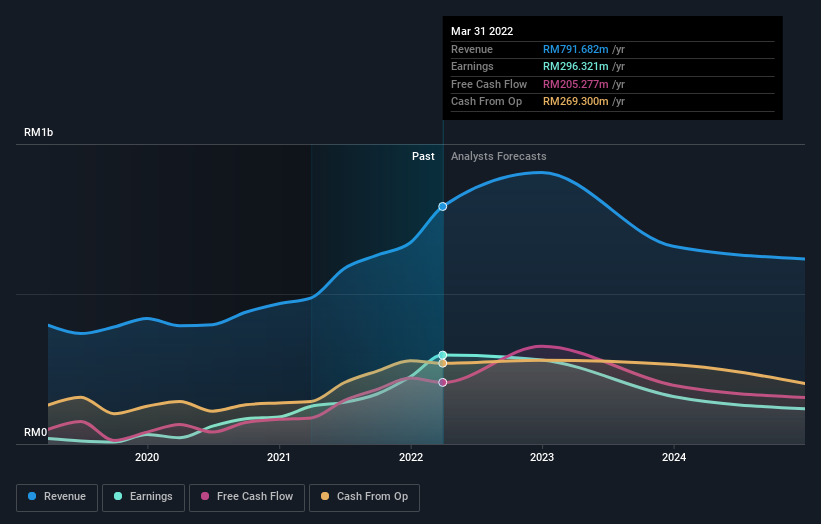821x524 pixels.
Task: Click the RM1b y-axis label
Action: [38, 132]
